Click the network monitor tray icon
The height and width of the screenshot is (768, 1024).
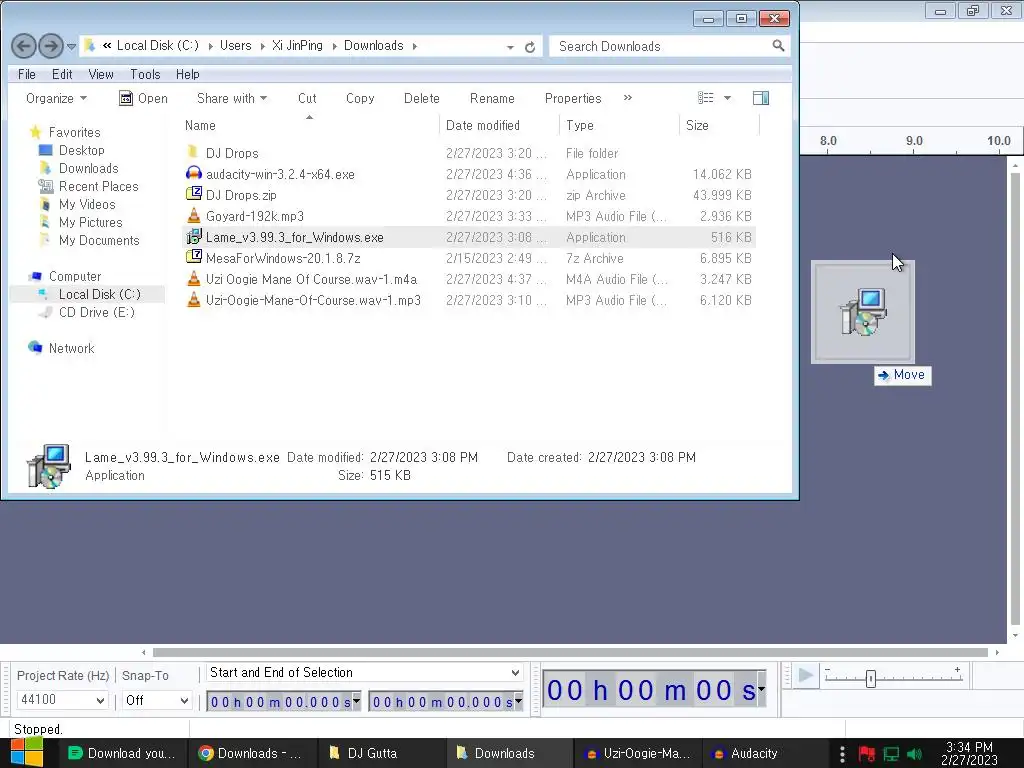tap(891, 754)
